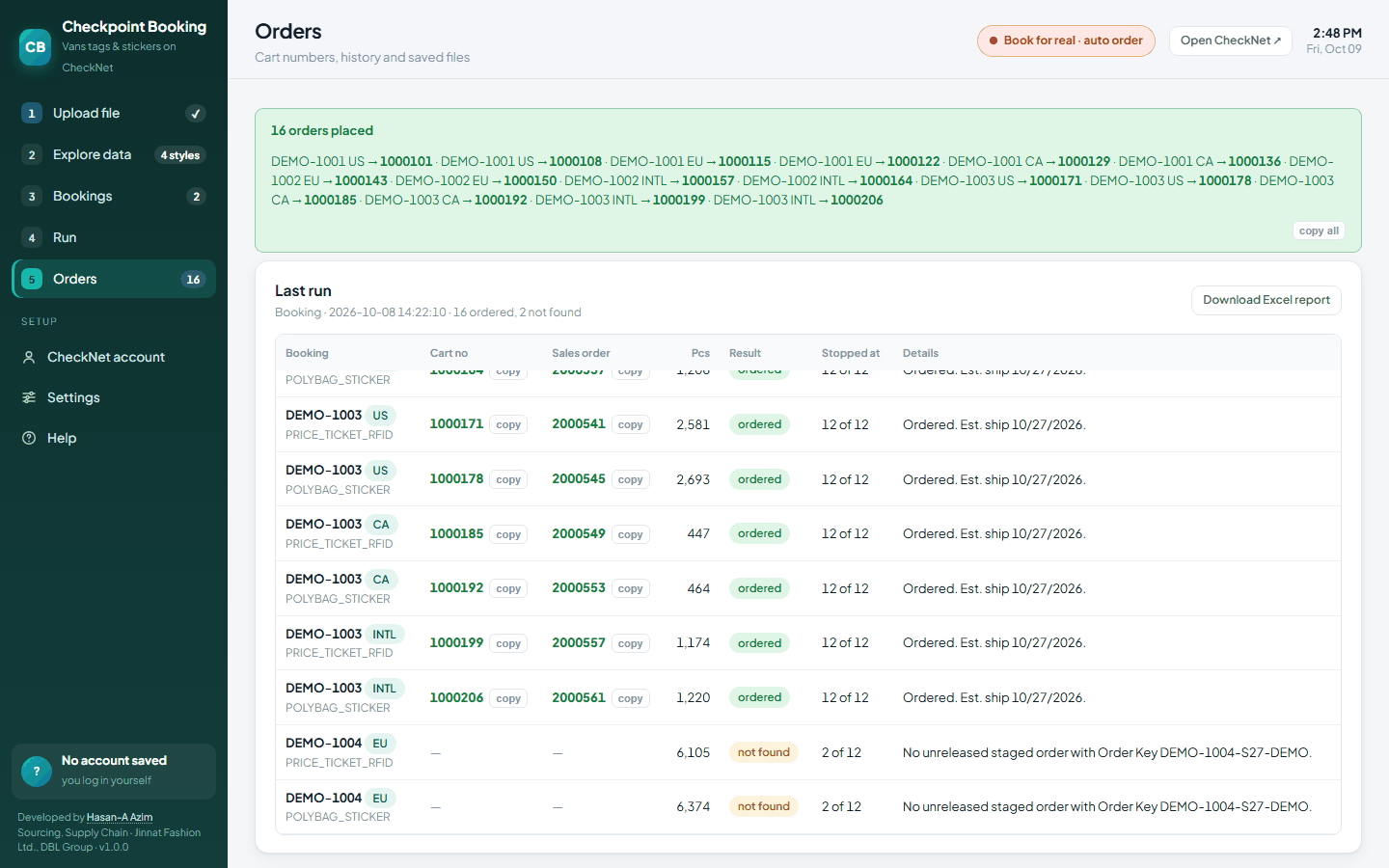Click the Stopped at column header
The height and width of the screenshot is (868, 1389).
(x=851, y=353)
